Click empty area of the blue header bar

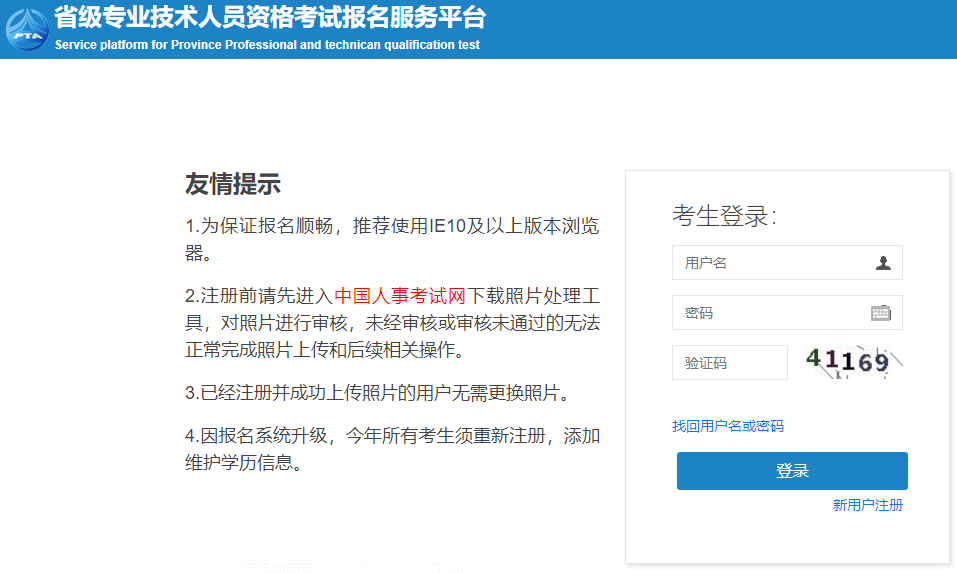click(720, 30)
